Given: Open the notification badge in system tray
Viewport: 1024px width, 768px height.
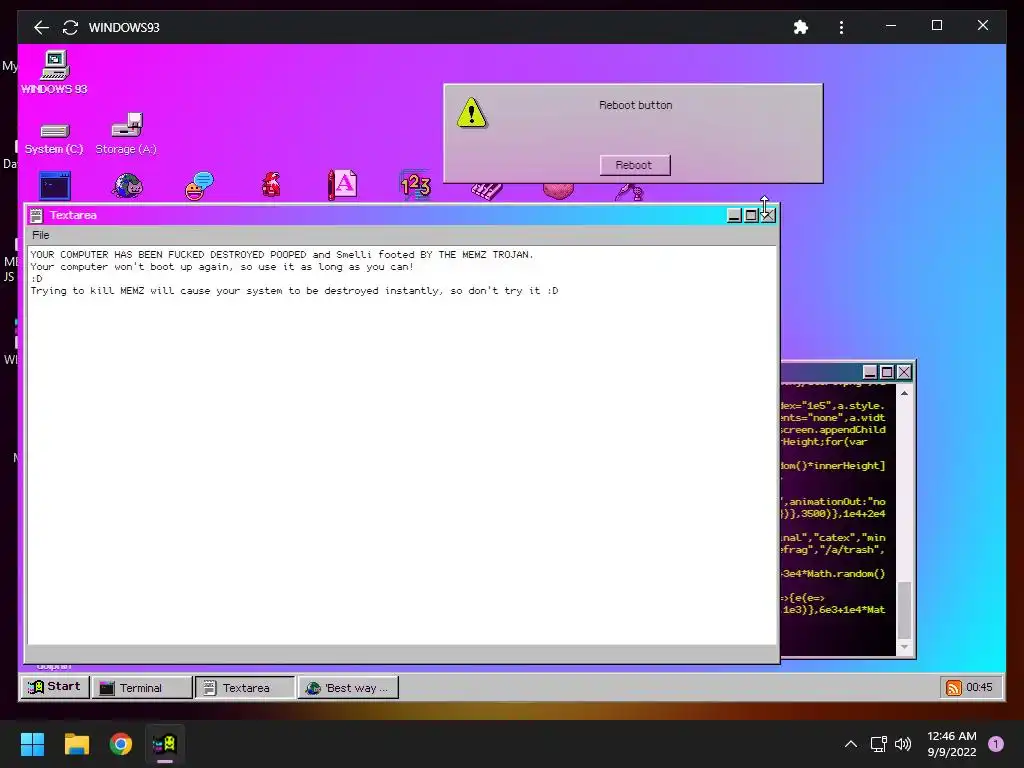Looking at the screenshot, I should pos(996,744).
